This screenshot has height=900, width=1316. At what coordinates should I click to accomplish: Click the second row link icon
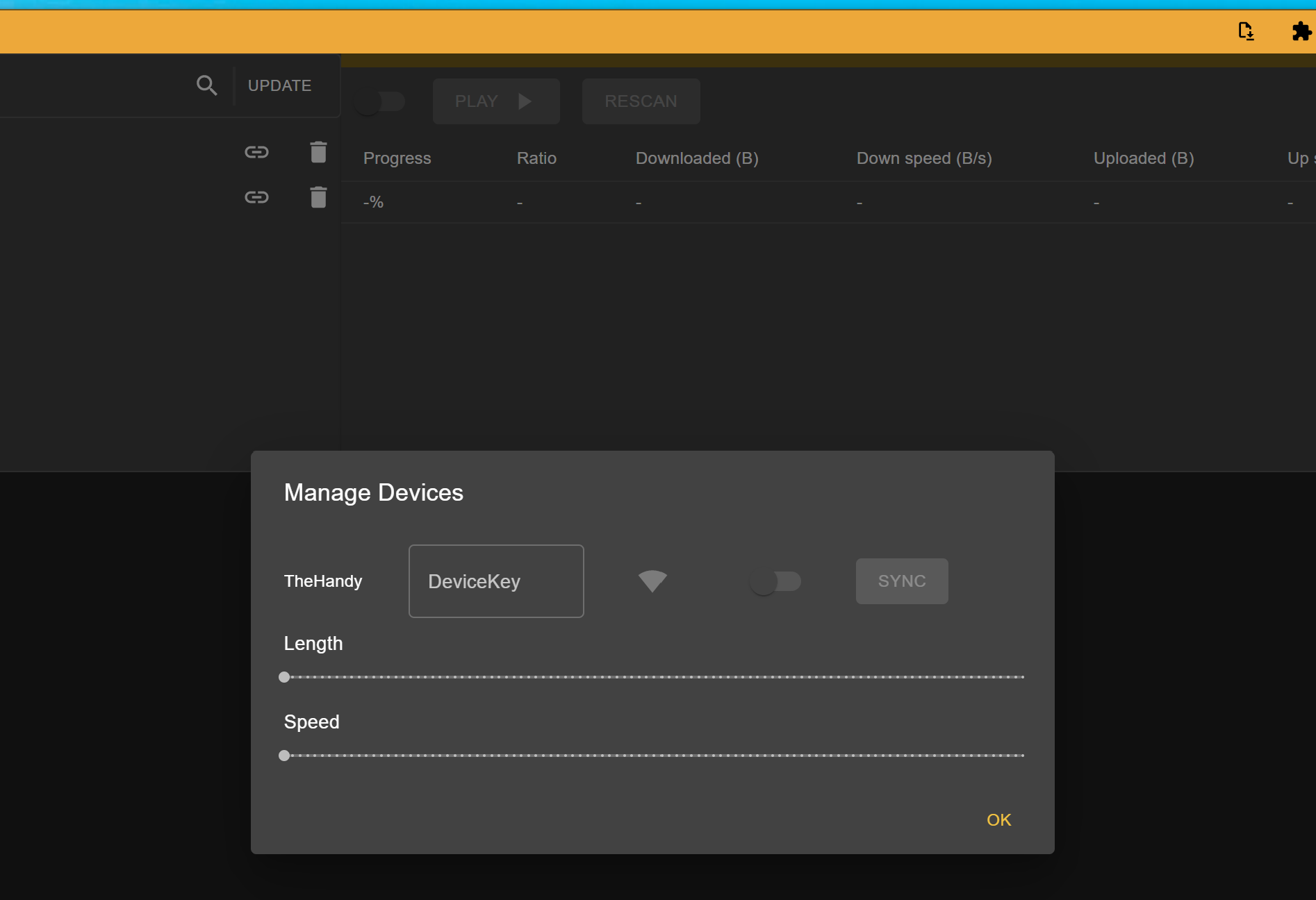tap(256, 197)
